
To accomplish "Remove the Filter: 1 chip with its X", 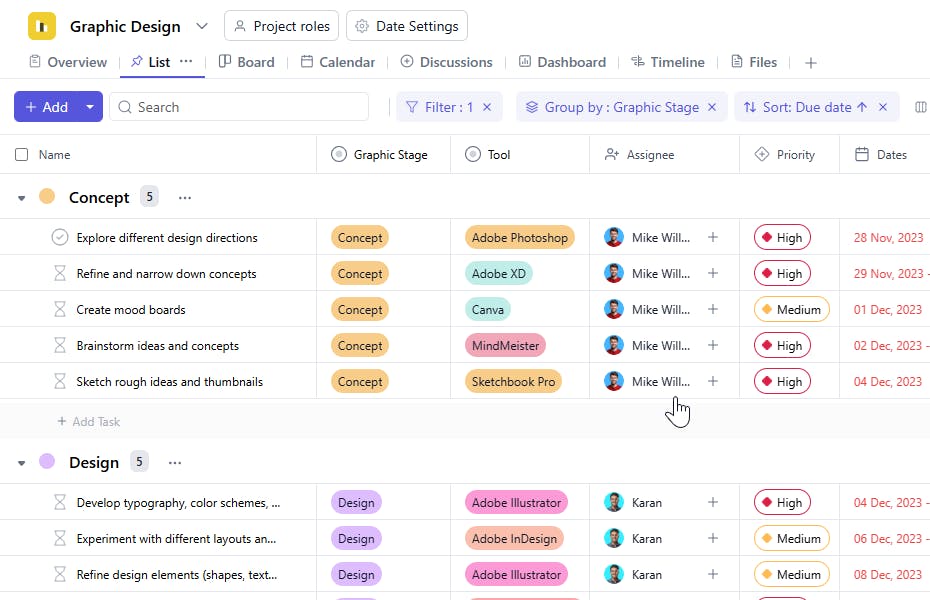I will (x=487, y=107).
